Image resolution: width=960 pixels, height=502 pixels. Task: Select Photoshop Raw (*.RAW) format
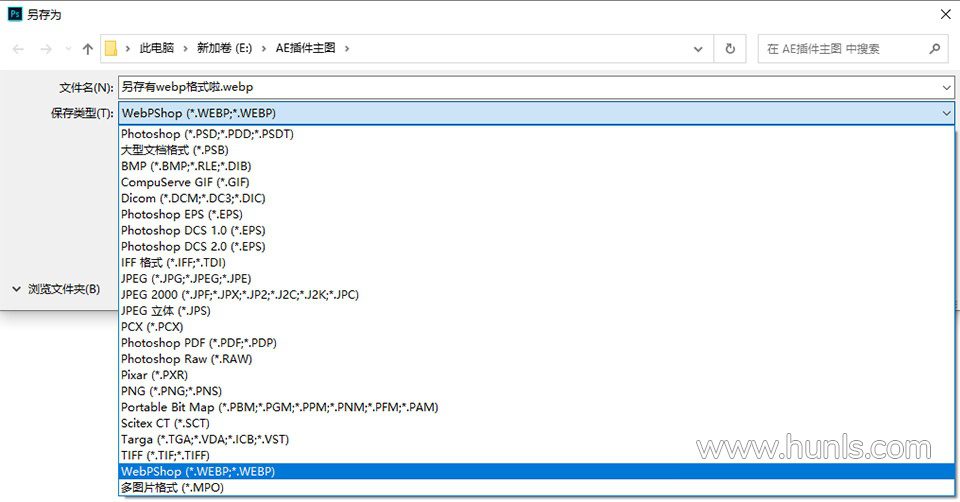click(x=536, y=359)
